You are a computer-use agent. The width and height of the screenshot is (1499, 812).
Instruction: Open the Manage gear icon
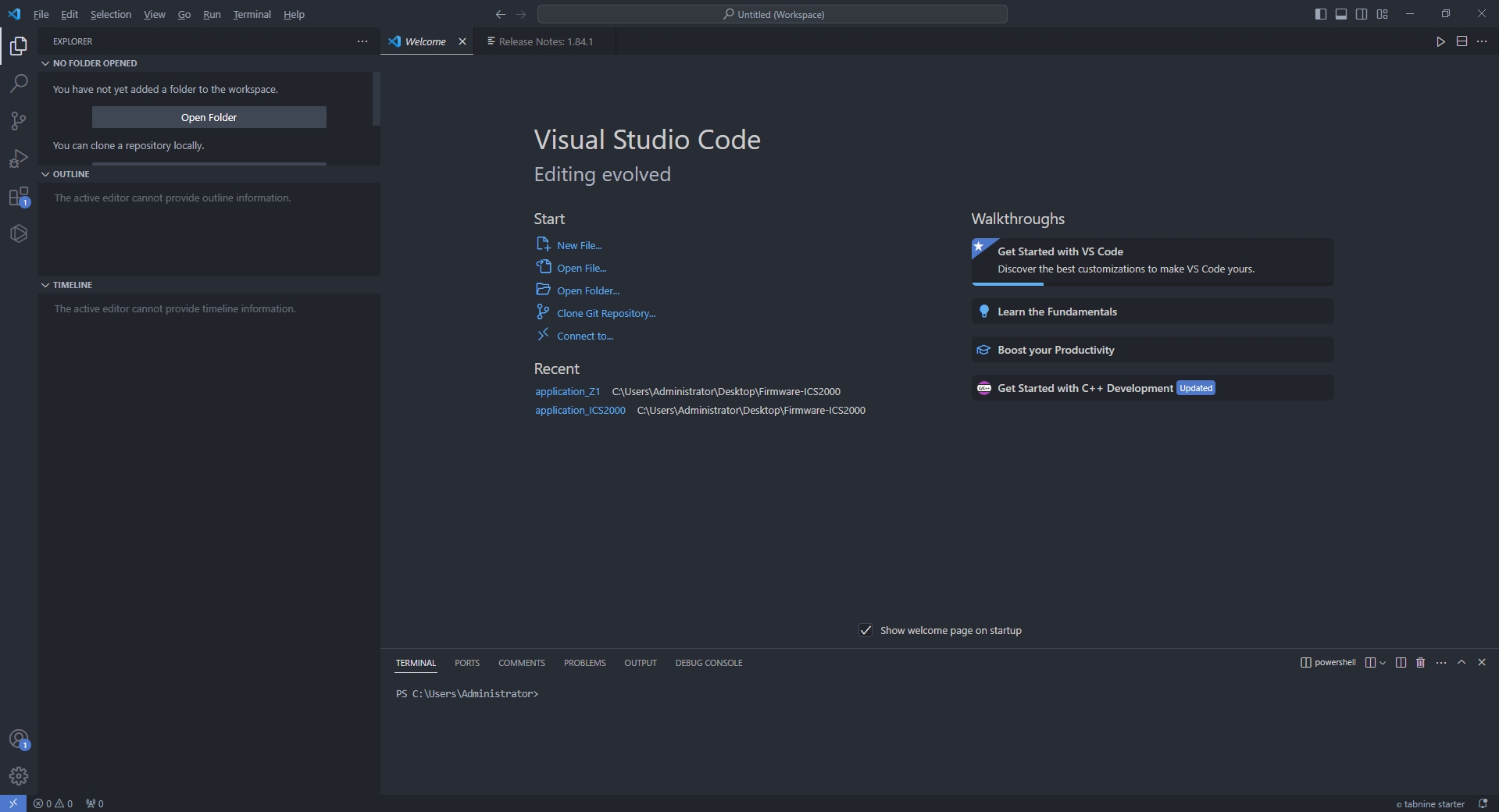pos(19,776)
